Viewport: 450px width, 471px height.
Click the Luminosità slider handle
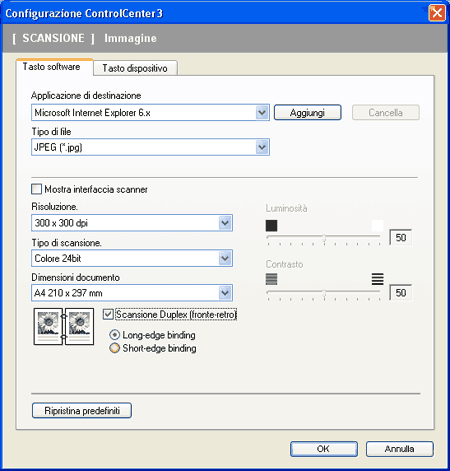[324, 238]
